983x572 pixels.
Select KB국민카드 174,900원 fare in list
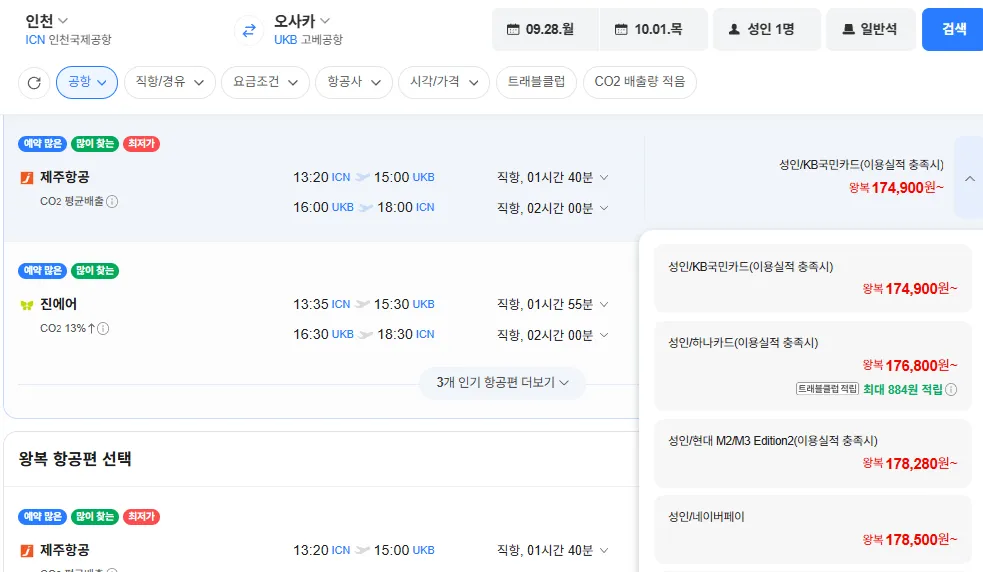(x=812, y=278)
